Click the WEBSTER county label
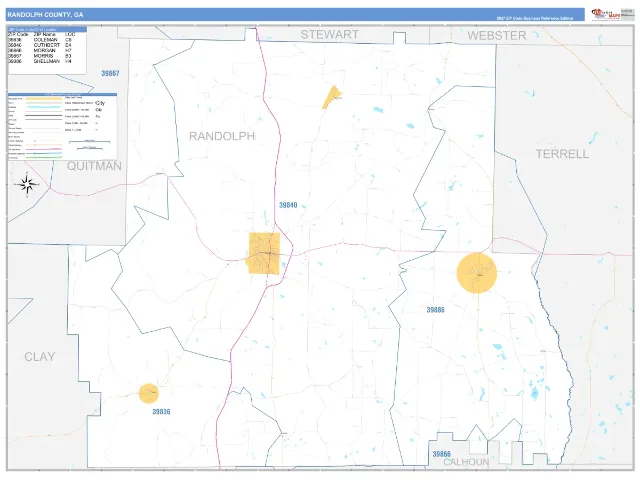The width and height of the screenshot is (640, 480). pos(497,36)
